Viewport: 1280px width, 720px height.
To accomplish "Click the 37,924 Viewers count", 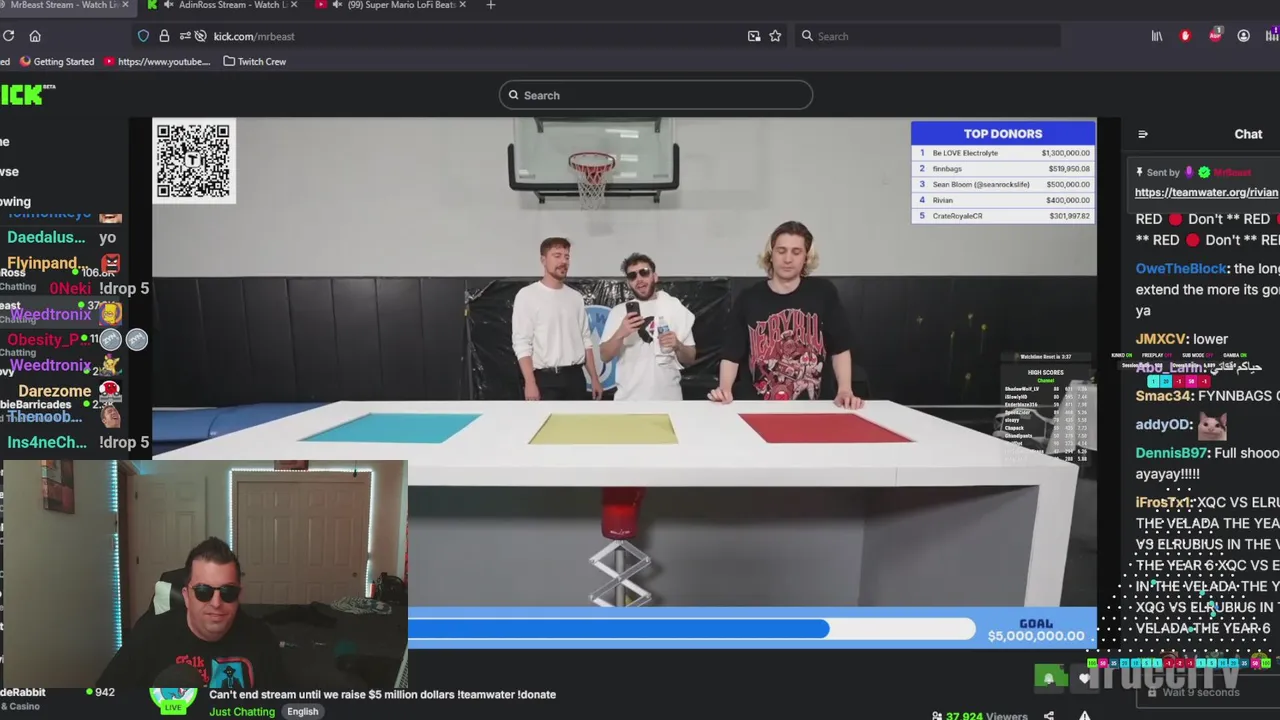I will tap(986, 715).
